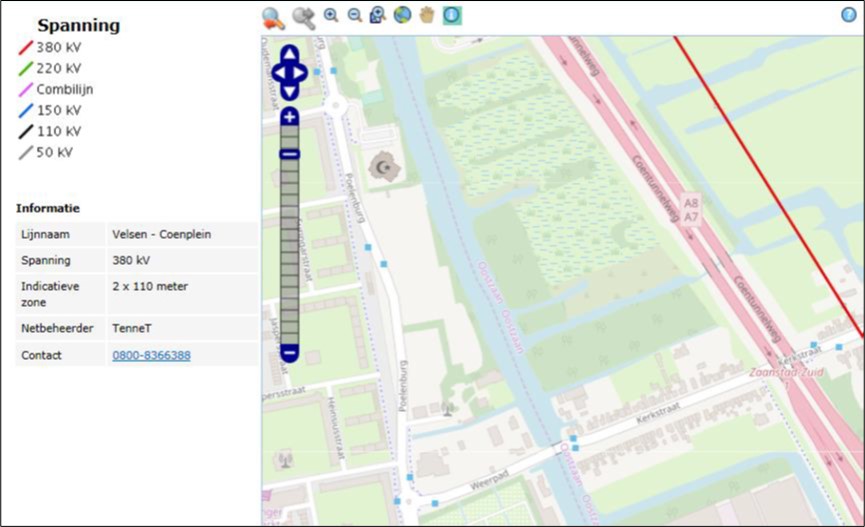The image size is (865, 527).
Task: Pan the map down with arrow
Action: [x=289, y=92]
